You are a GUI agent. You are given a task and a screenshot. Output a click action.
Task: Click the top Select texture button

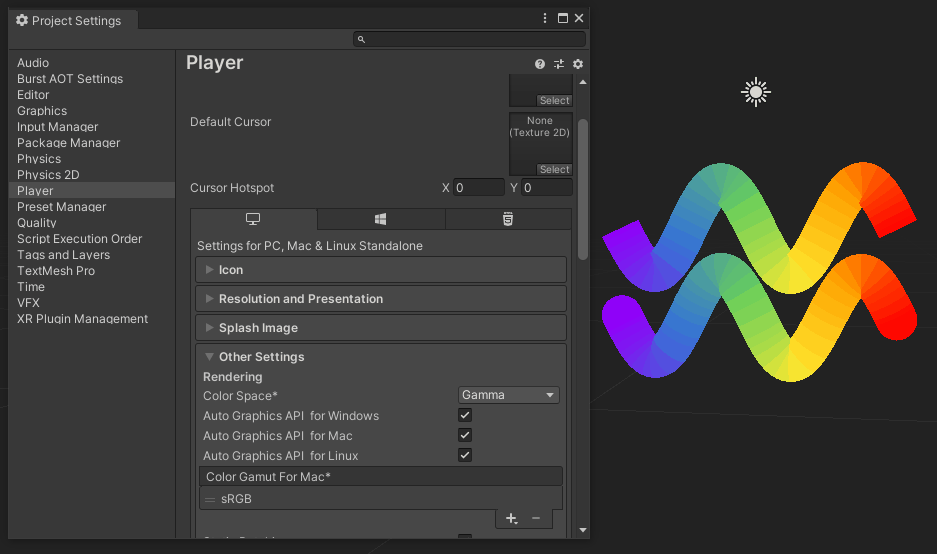click(555, 100)
